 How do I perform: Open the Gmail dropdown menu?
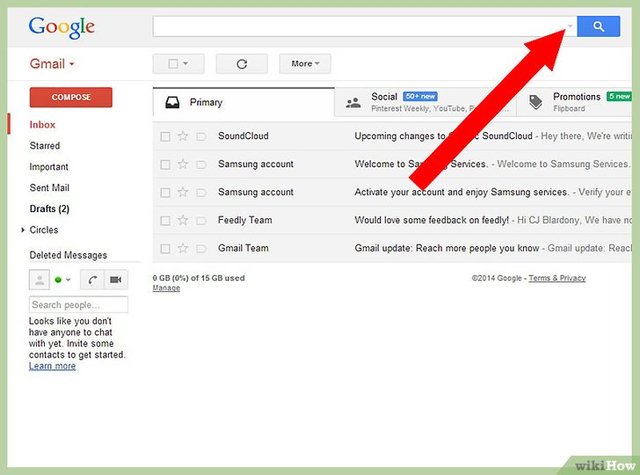[x=52, y=64]
